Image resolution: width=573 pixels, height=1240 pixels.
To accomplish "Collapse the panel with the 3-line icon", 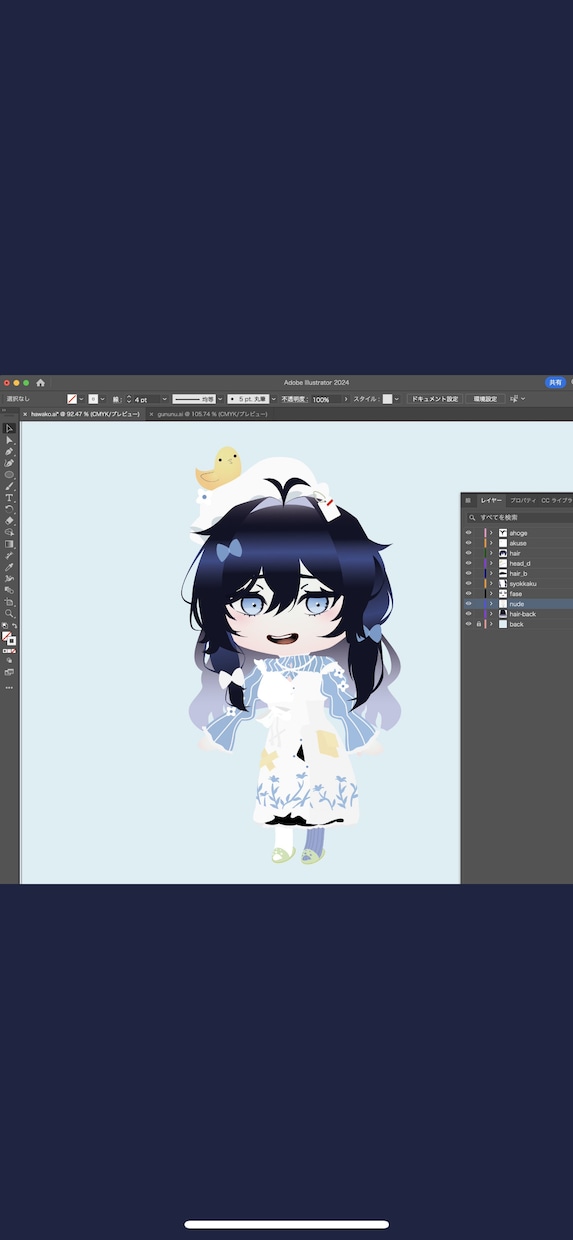I will click(468, 500).
